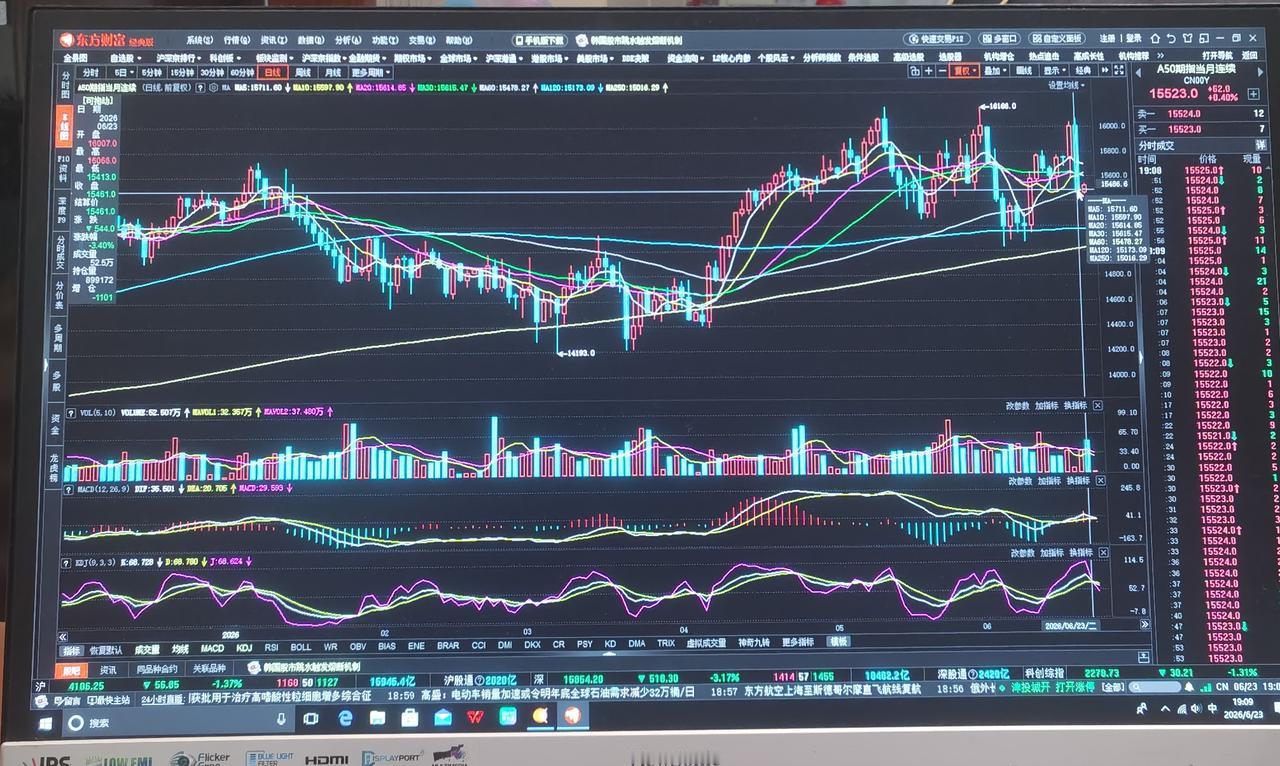This screenshot has height=766, width=1280.
Task: Open the 分析 menu
Action: point(348,40)
